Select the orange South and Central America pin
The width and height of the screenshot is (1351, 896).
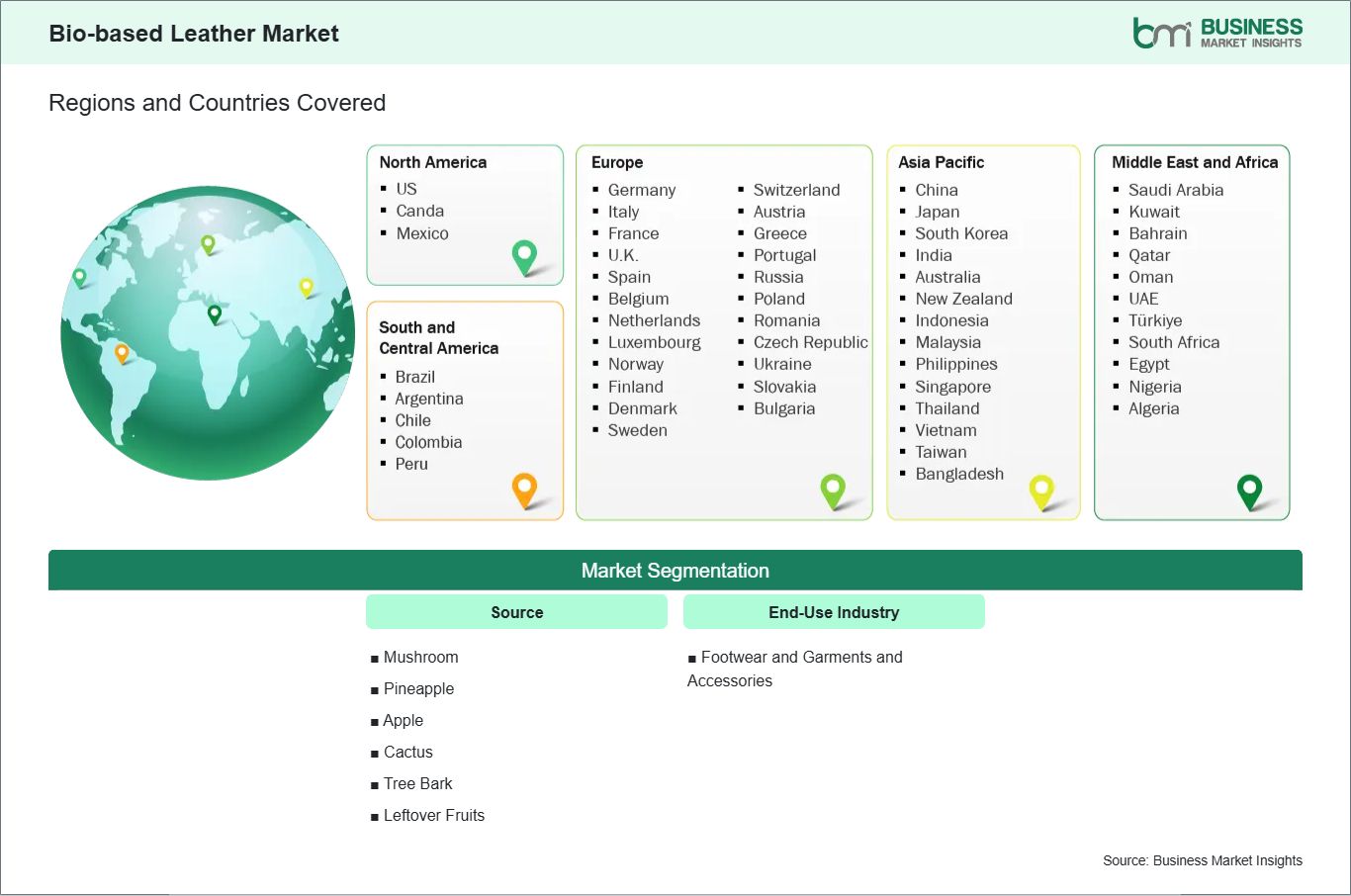click(524, 490)
